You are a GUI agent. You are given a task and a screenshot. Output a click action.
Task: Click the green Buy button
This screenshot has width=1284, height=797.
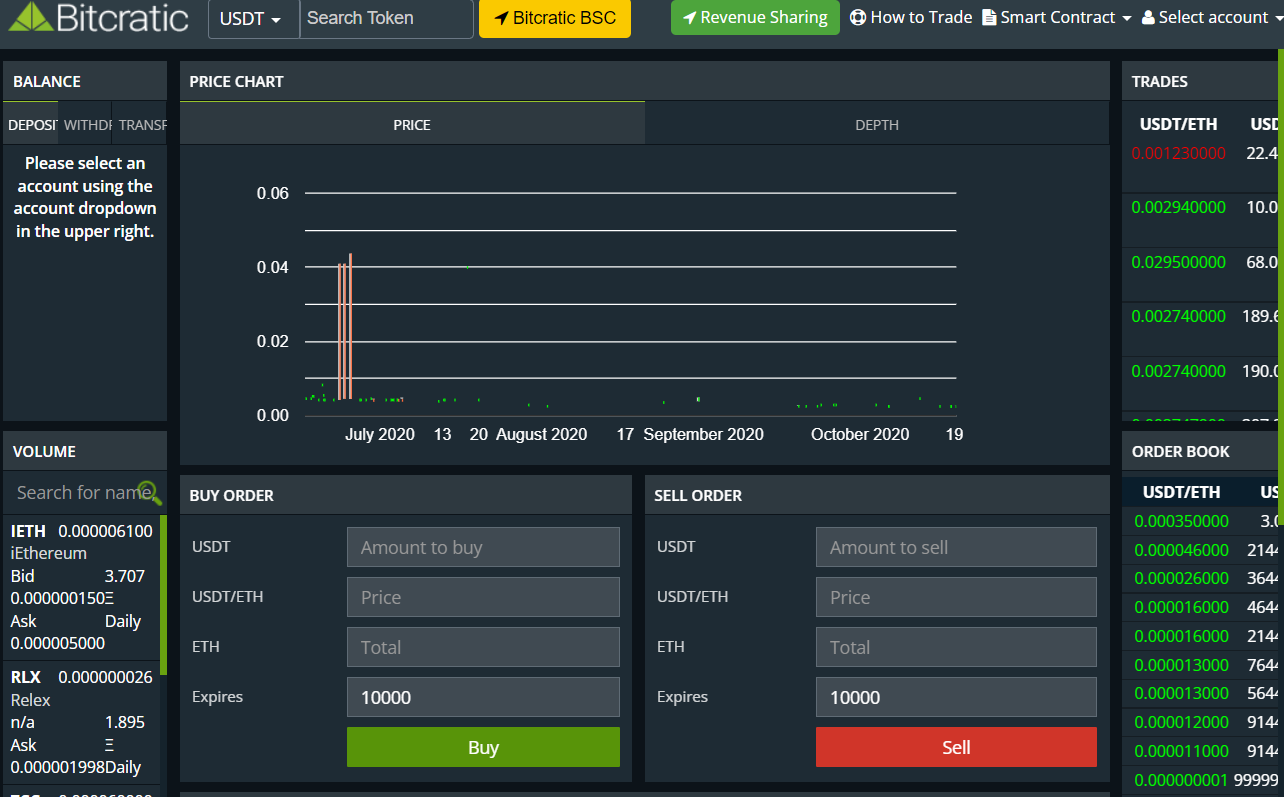[x=483, y=747]
